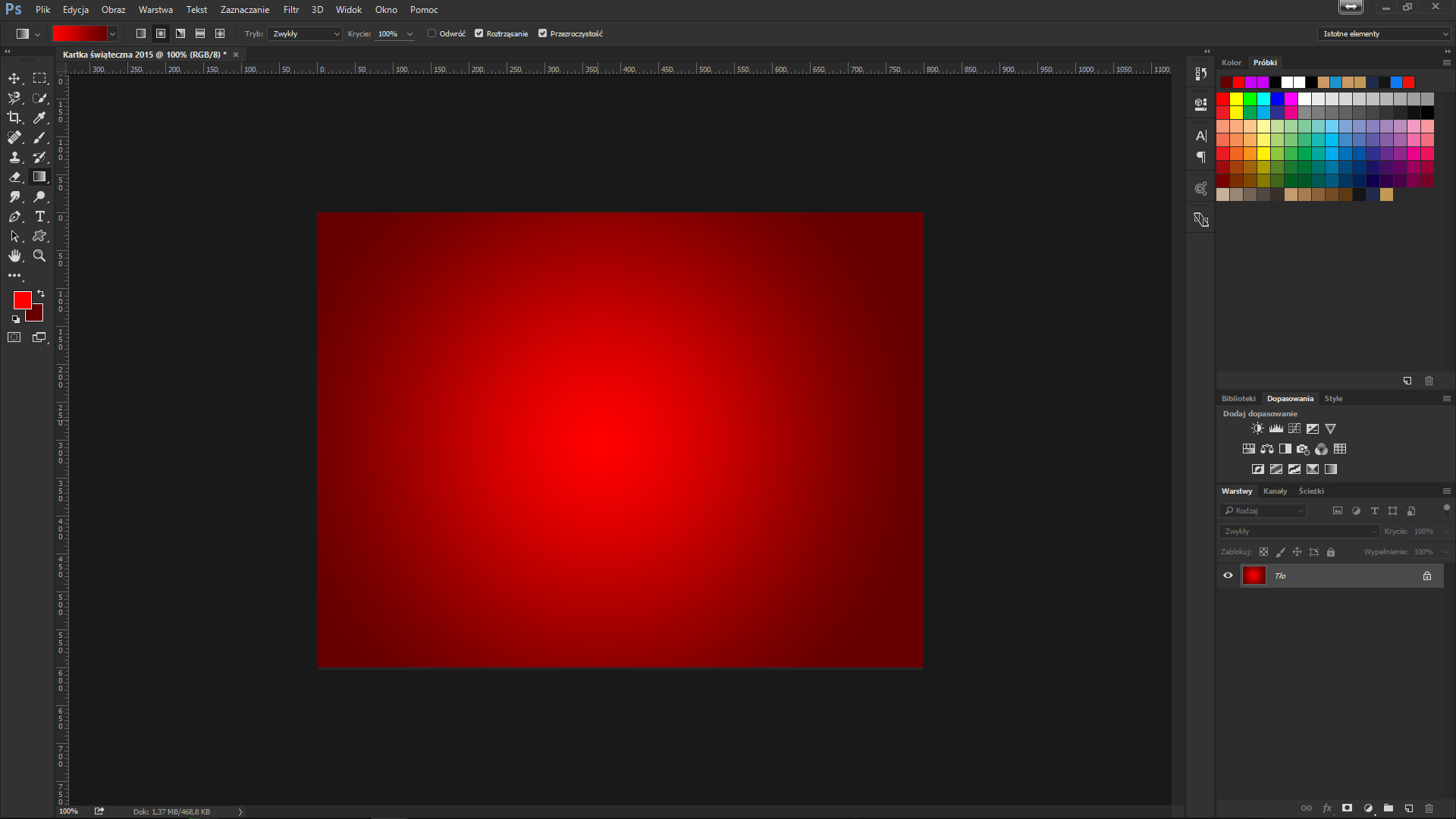Open the Filtr menu

click(x=291, y=10)
